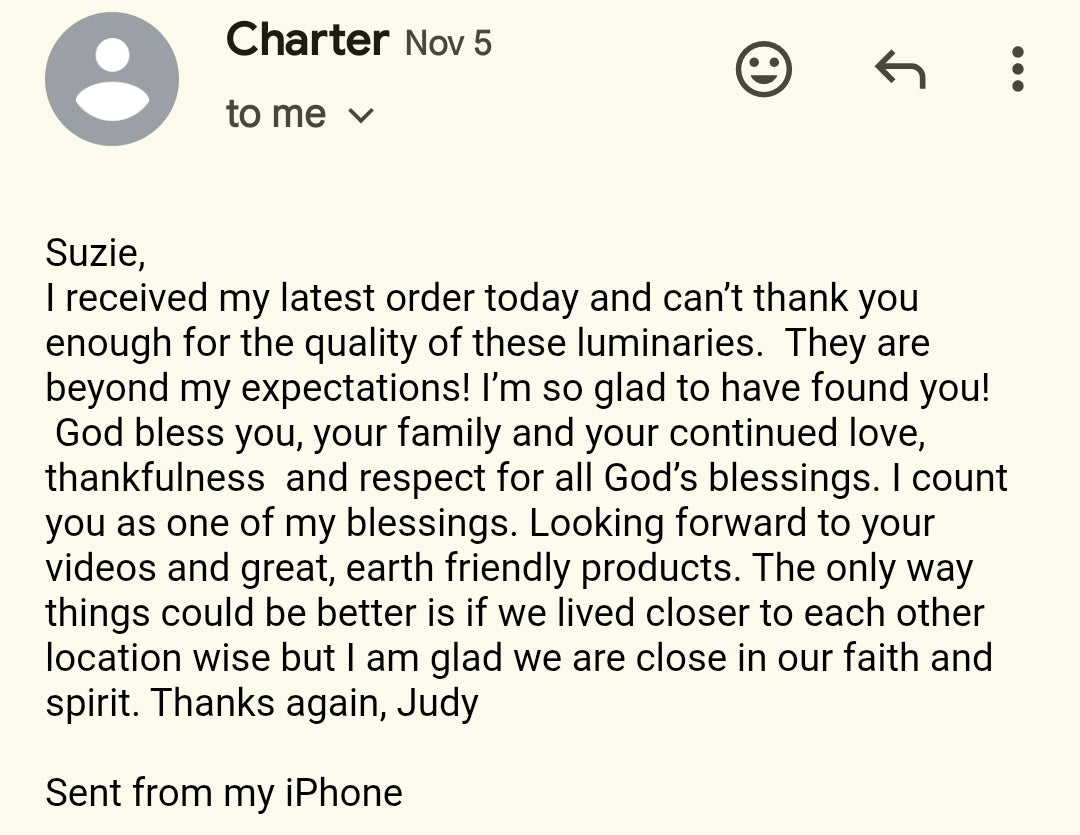This screenshot has height=835, width=1080.
Task: Click the "Suzie," greeting line
Action: point(95,253)
